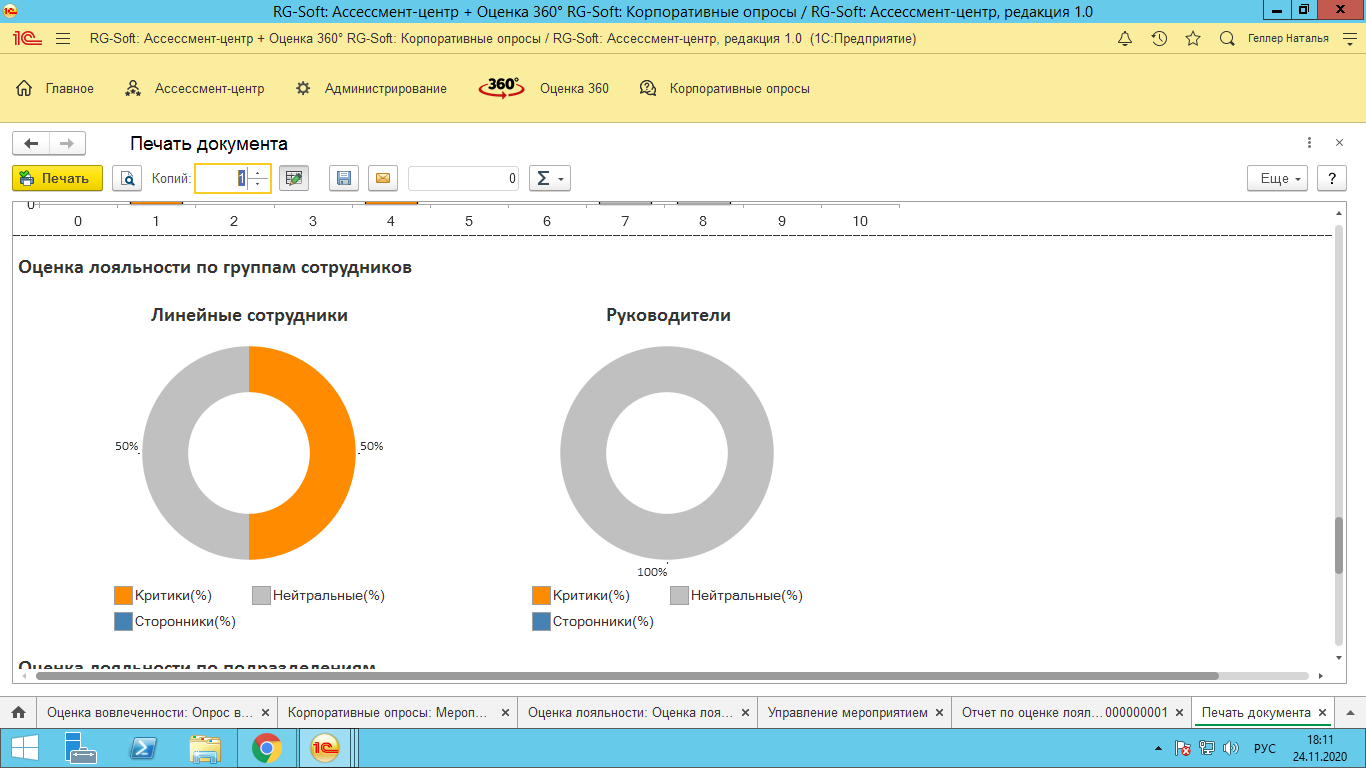Image resolution: width=1366 pixels, height=768 pixels.
Task: Go back with left arrow button
Action: (31, 144)
